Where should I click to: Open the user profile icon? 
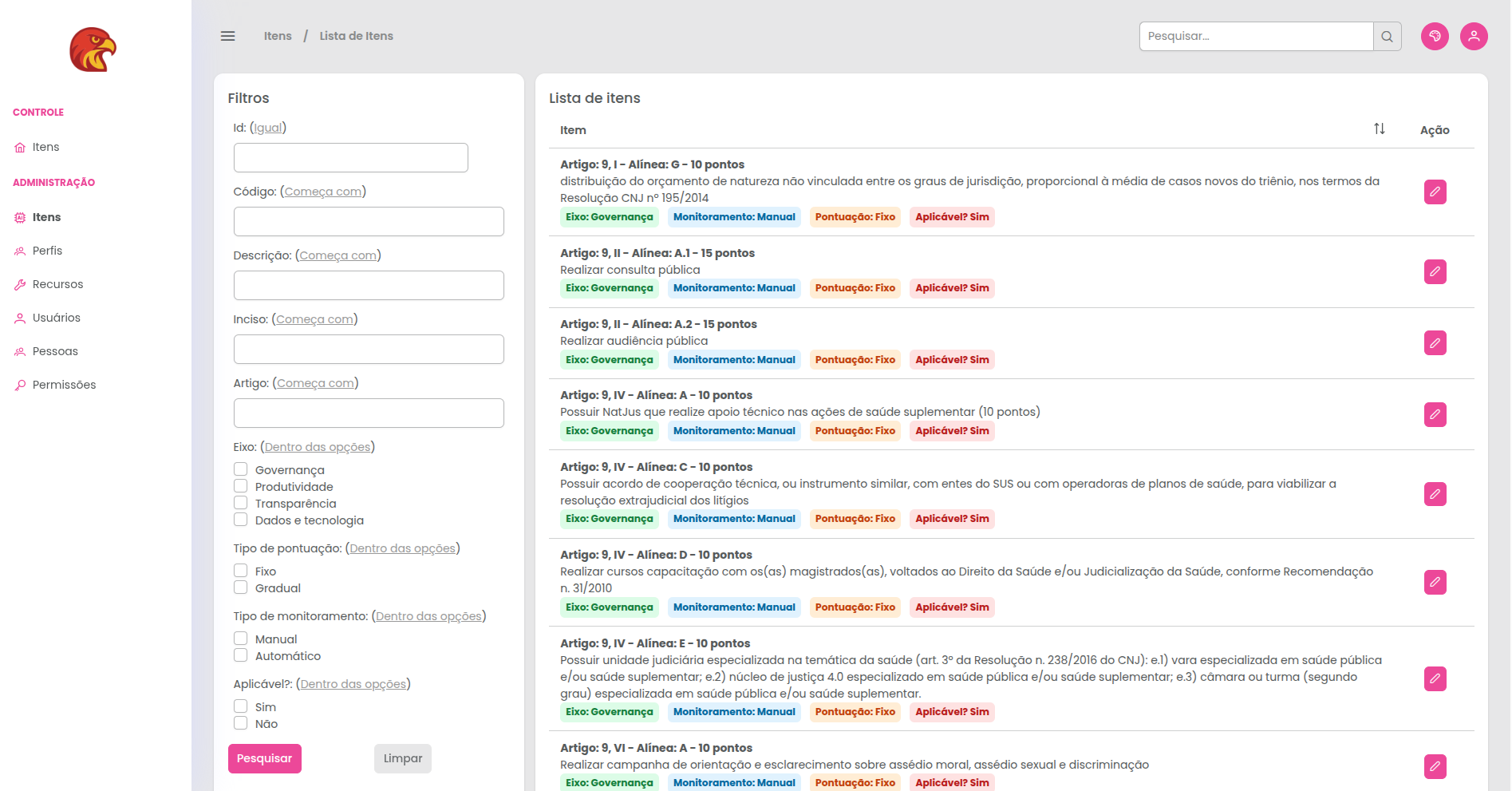[x=1473, y=37]
